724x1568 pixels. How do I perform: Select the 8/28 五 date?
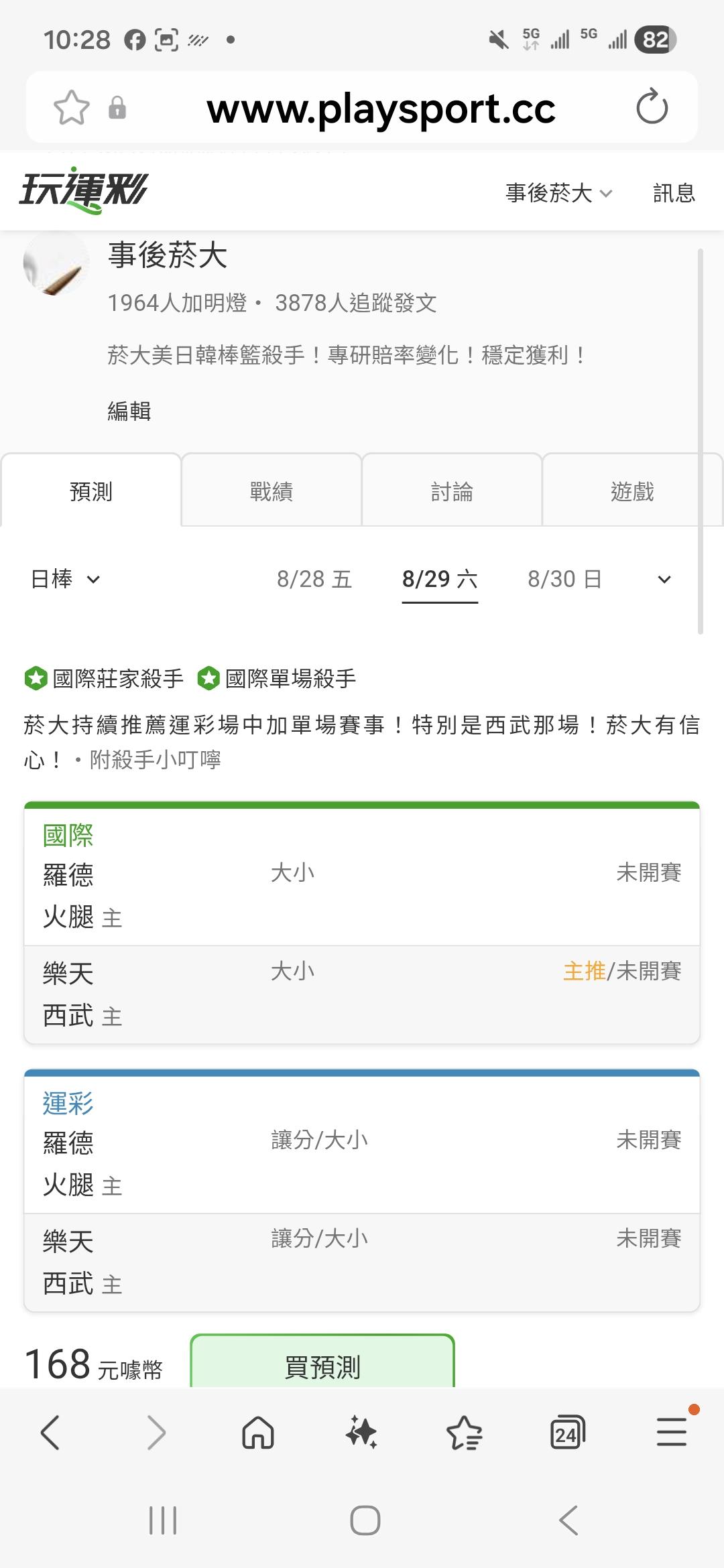pyautogui.click(x=314, y=579)
